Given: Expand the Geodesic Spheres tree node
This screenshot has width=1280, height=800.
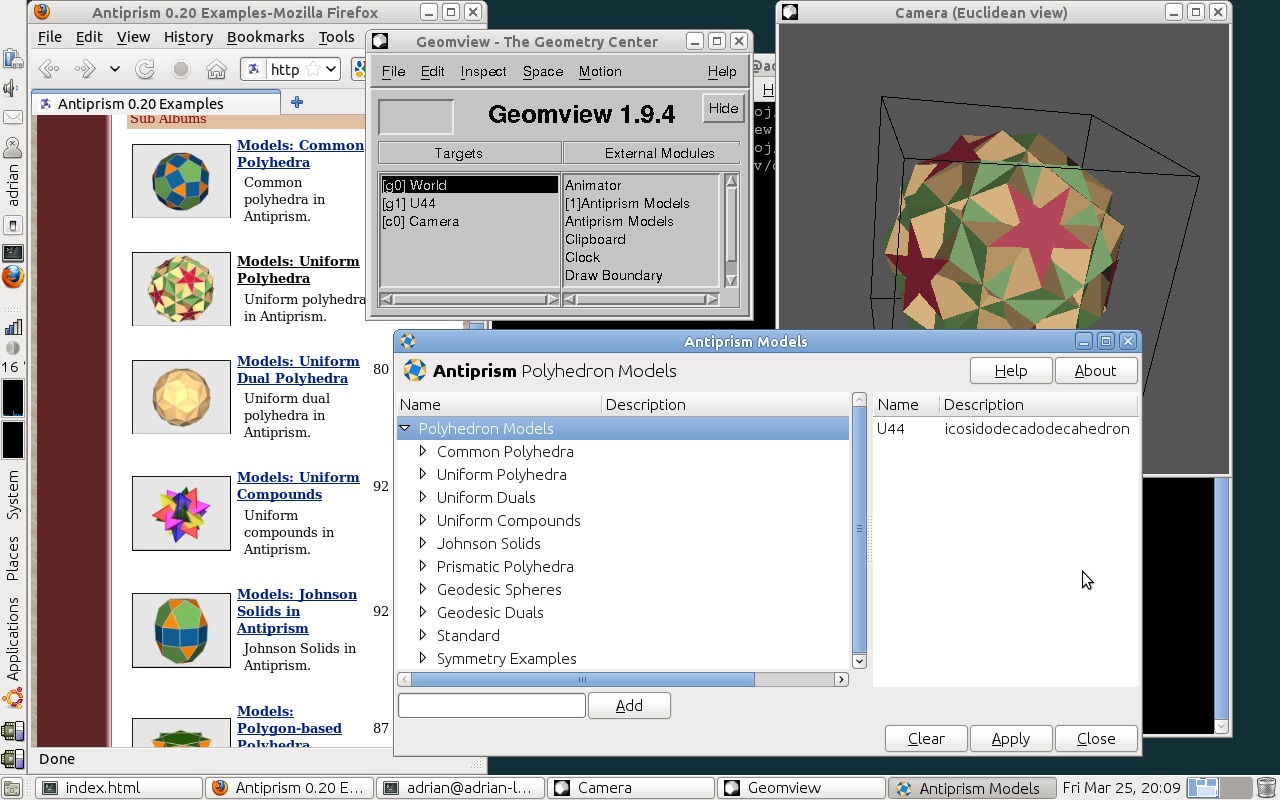Looking at the screenshot, I should 423,589.
